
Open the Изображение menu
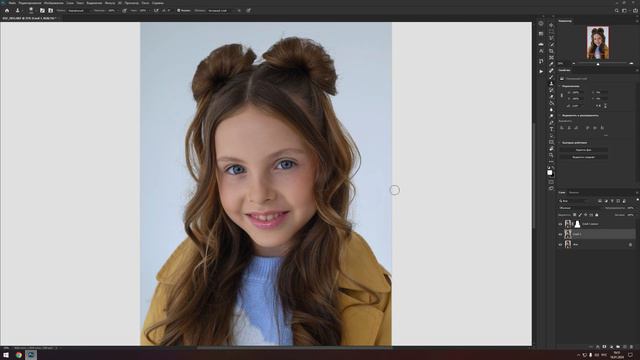[54, 3]
